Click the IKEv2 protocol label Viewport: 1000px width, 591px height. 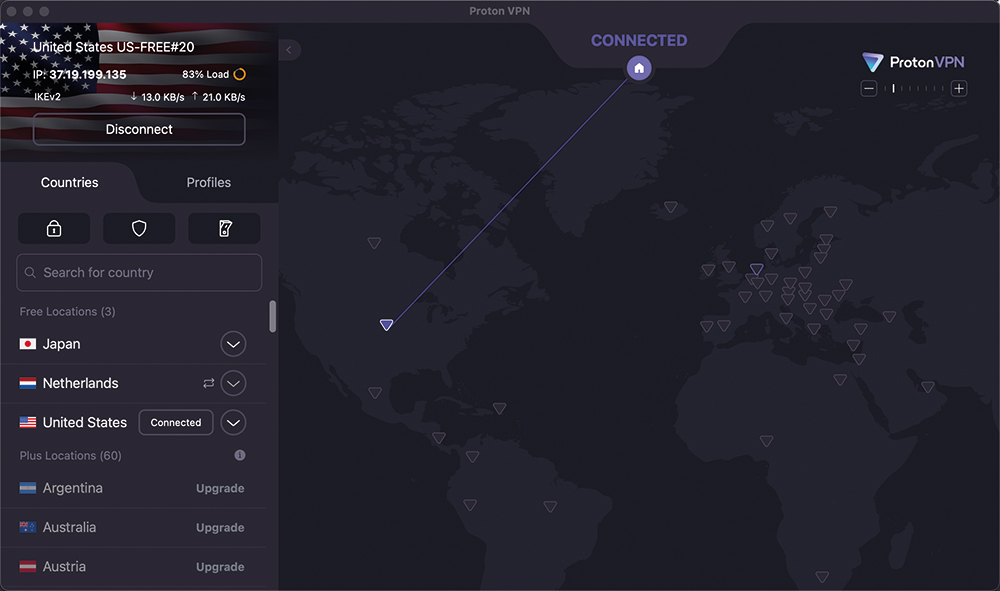point(47,97)
